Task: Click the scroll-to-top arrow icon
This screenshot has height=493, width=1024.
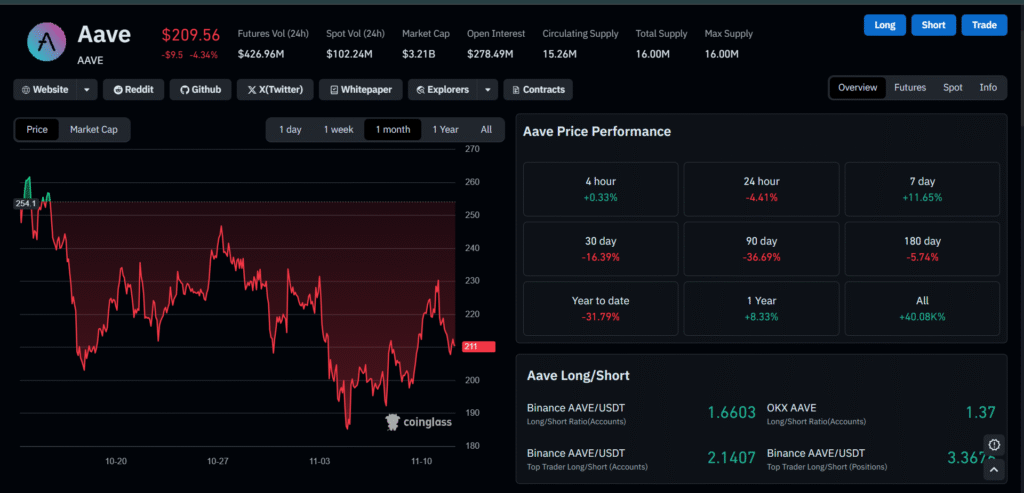Action: point(994,469)
